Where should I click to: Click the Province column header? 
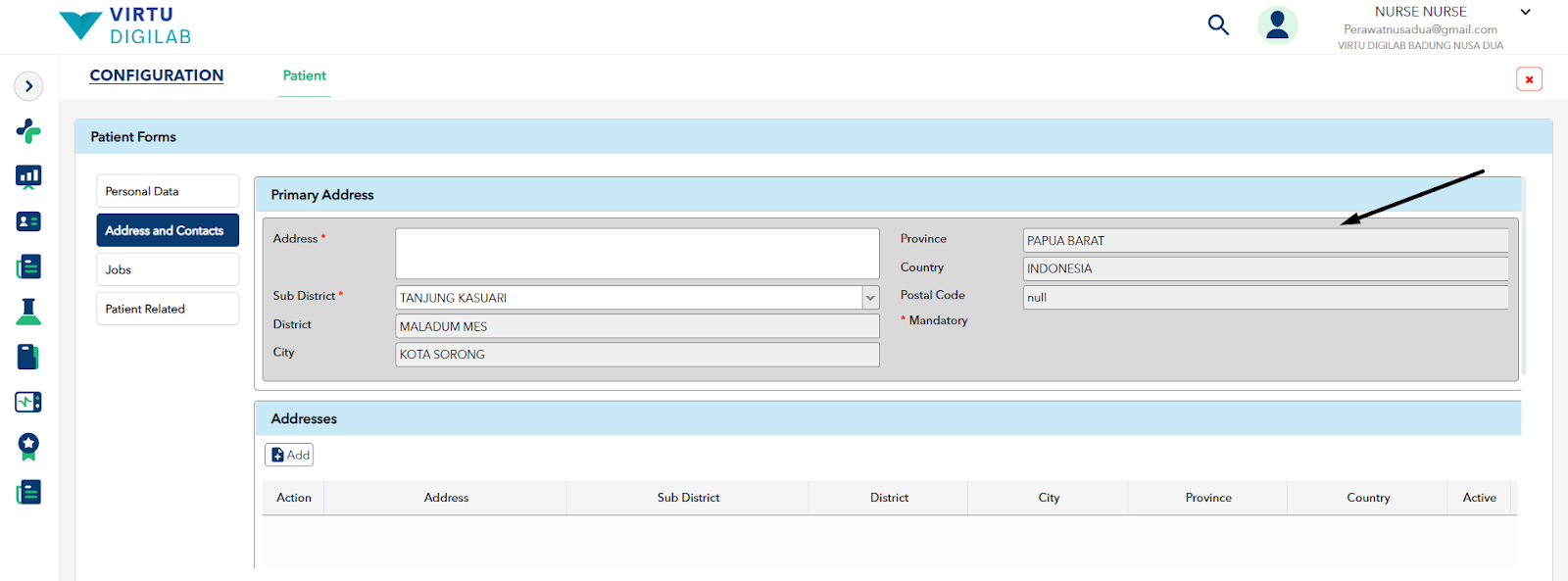pyautogui.click(x=1208, y=498)
